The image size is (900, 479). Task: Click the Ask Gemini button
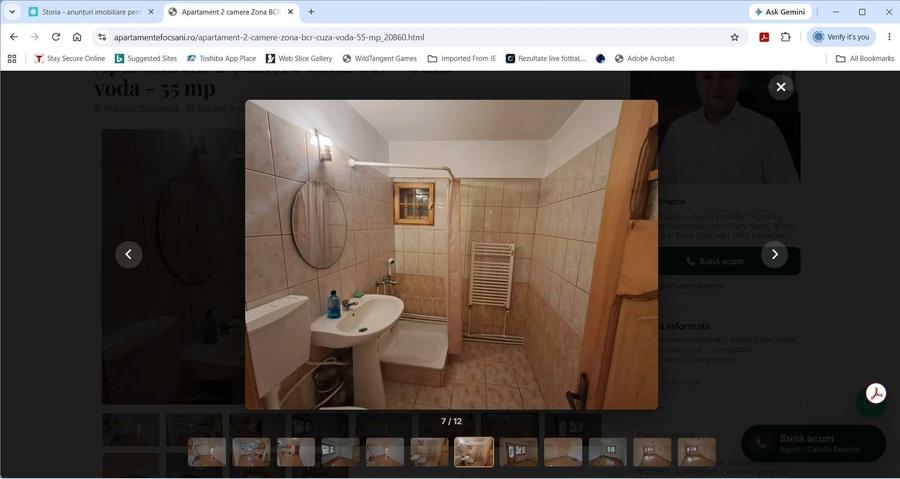[781, 11]
